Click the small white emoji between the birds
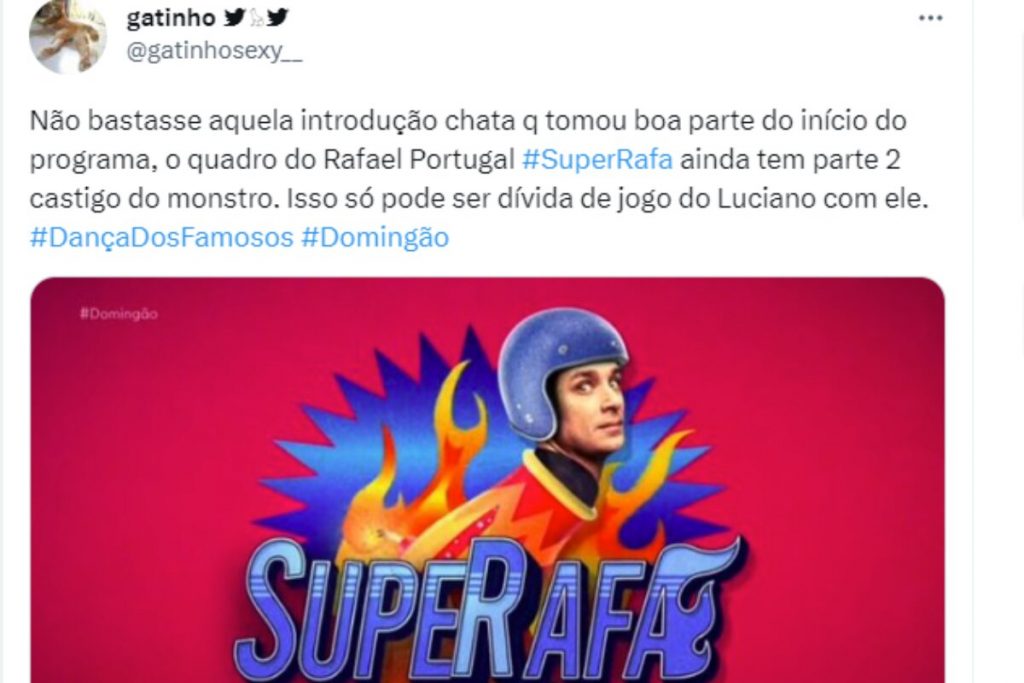 [257, 19]
